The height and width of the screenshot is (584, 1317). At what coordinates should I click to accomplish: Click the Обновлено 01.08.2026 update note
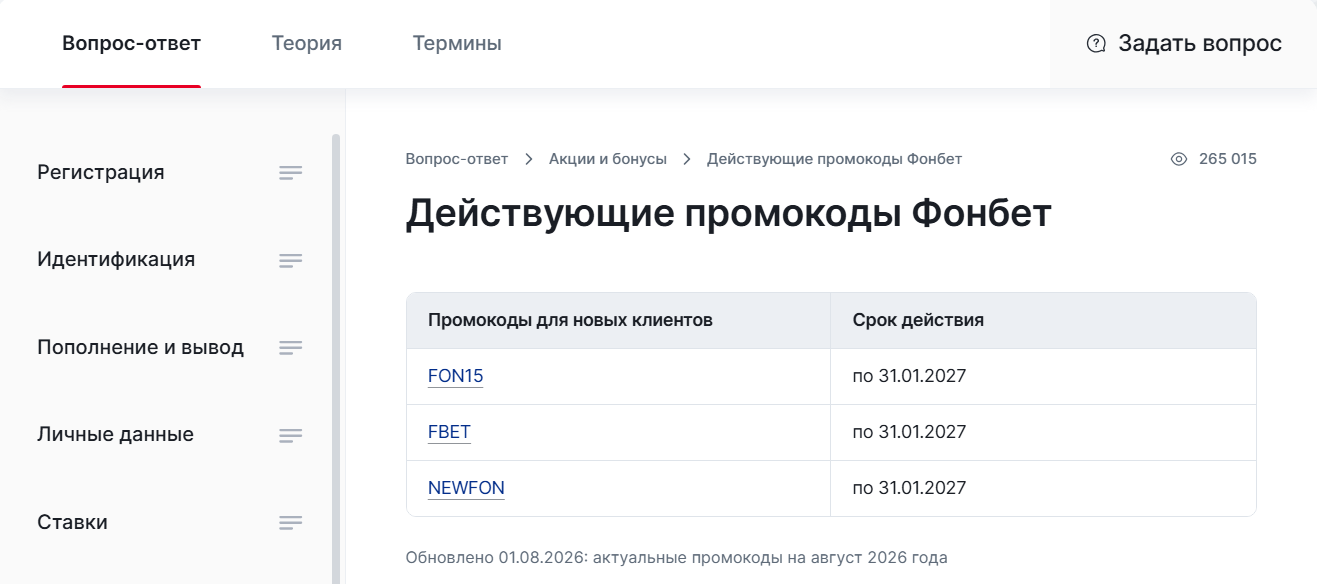676,557
